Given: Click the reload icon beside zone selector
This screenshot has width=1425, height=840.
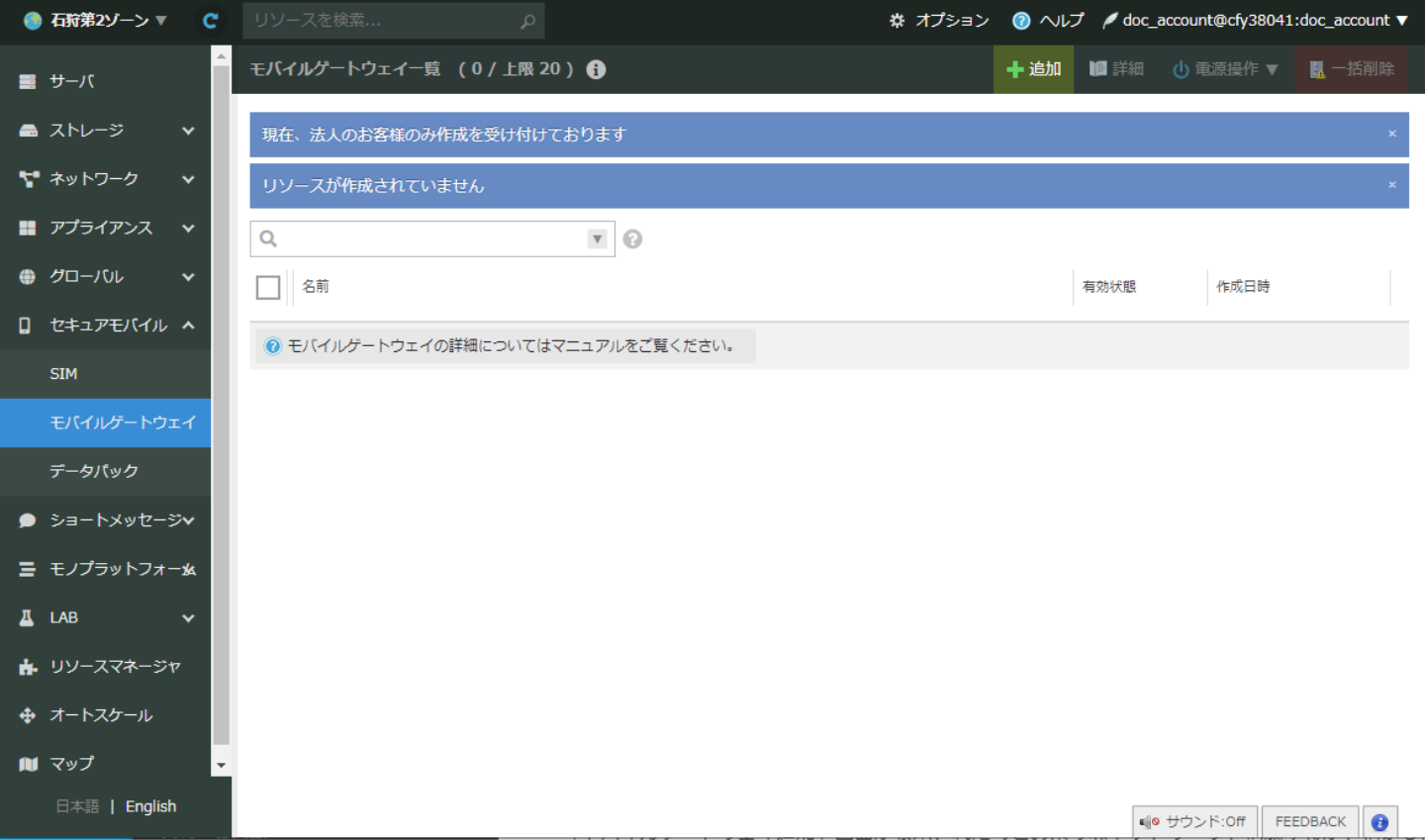Looking at the screenshot, I should coord(210,21).
